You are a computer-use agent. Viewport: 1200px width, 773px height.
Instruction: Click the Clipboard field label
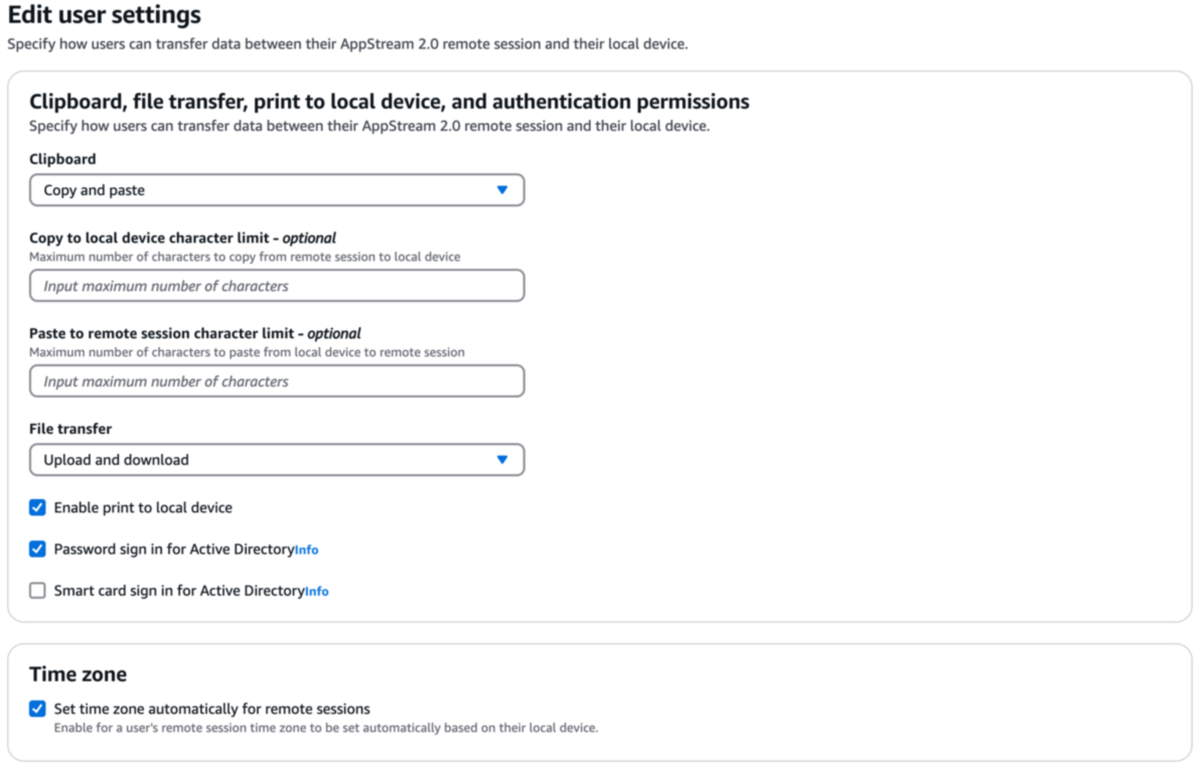pyautogui.click(x=63, y=159)
